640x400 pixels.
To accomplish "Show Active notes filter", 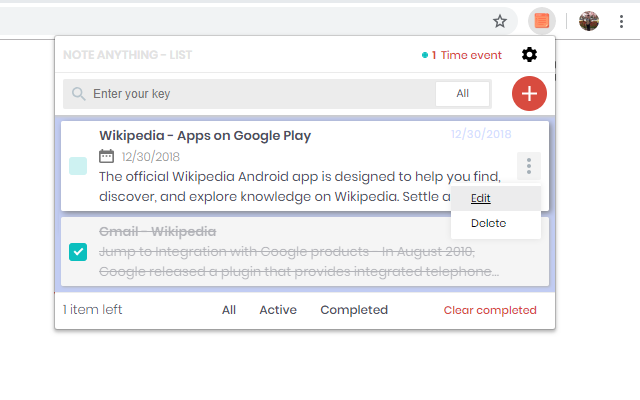I will (x=278, y=310).
